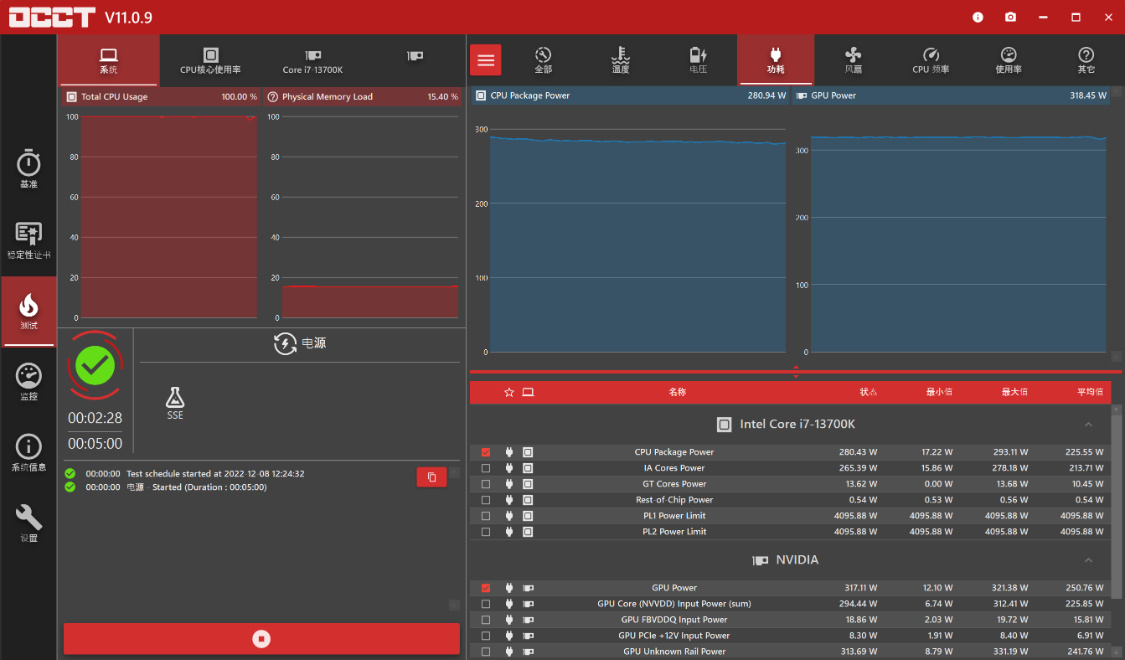Switch to the Core i7-13700K tab

click(x=312, y=60)
